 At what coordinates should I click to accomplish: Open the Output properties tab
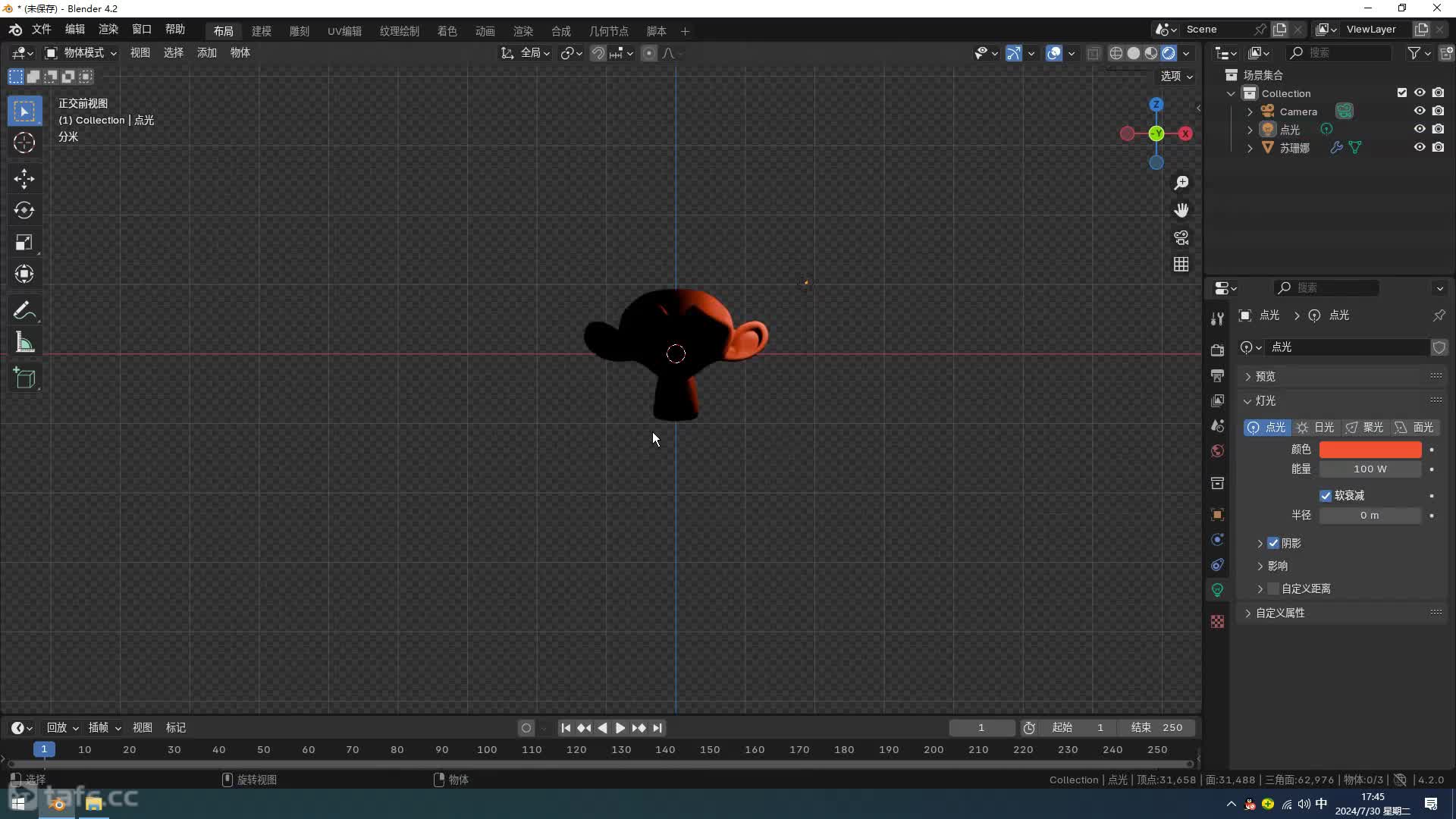click(1217, 375)
